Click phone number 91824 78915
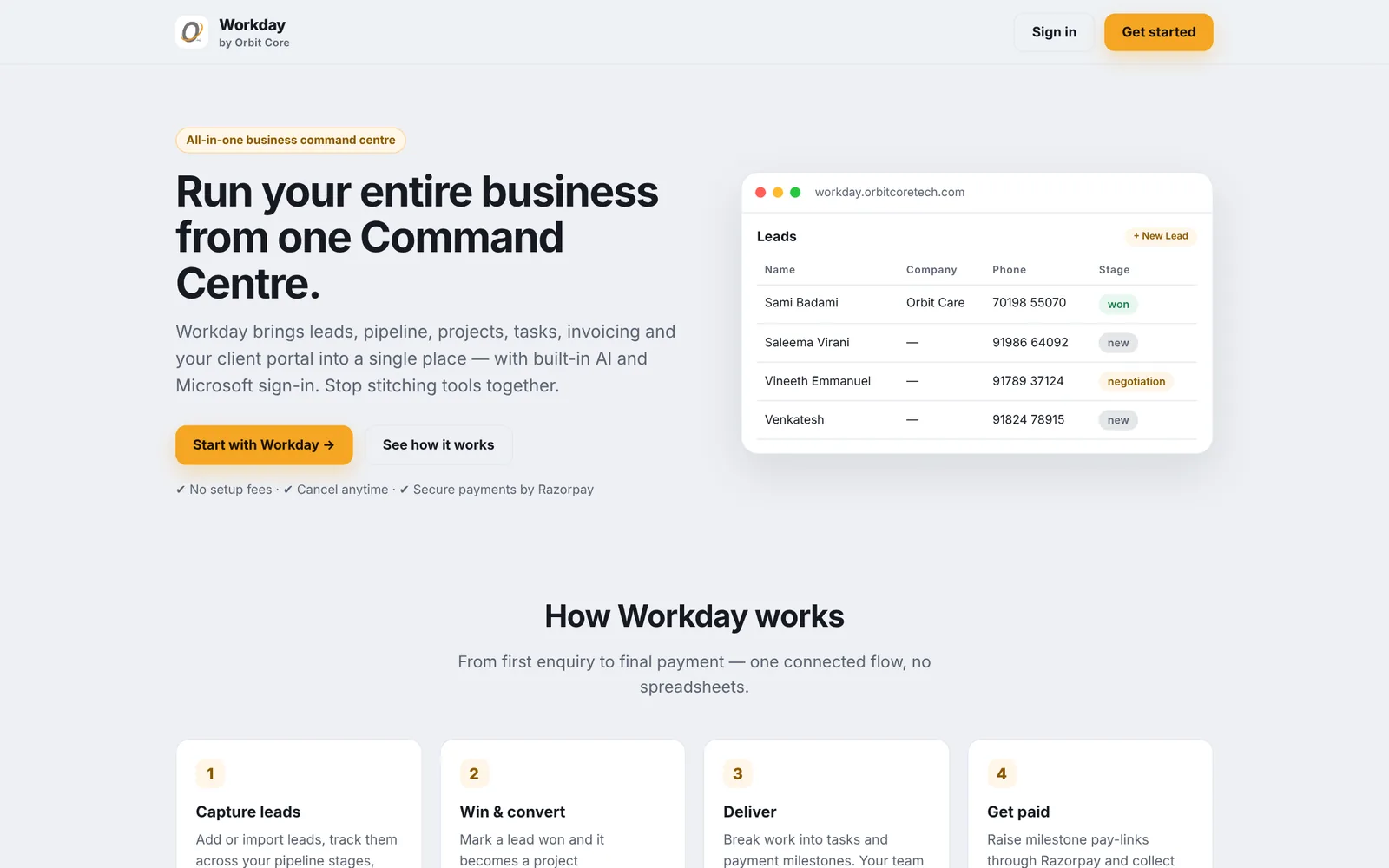 click(1028, 420)
